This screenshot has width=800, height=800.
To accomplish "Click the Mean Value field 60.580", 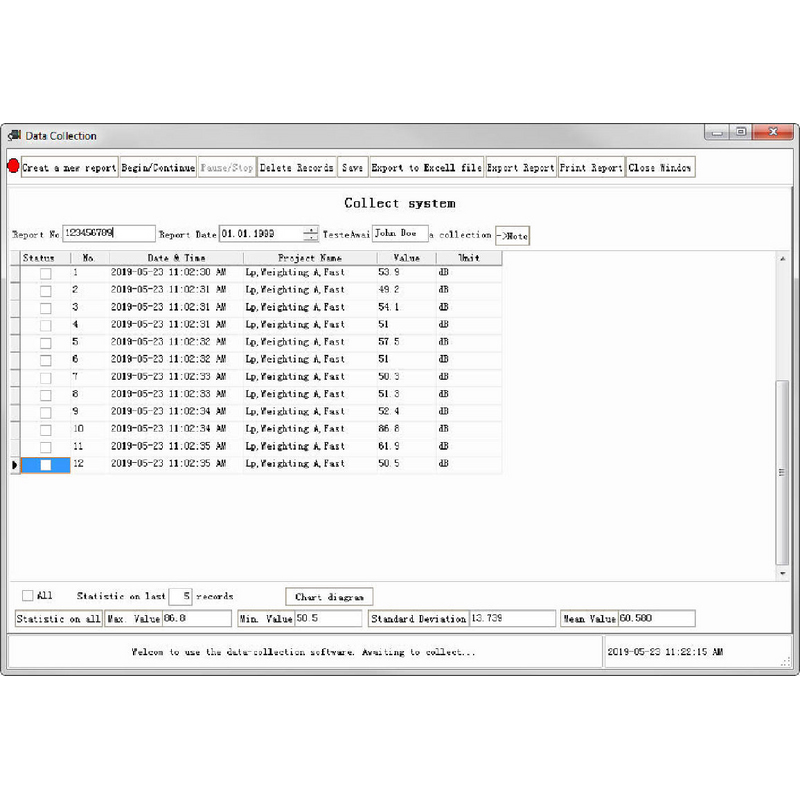I will [657, 618].
